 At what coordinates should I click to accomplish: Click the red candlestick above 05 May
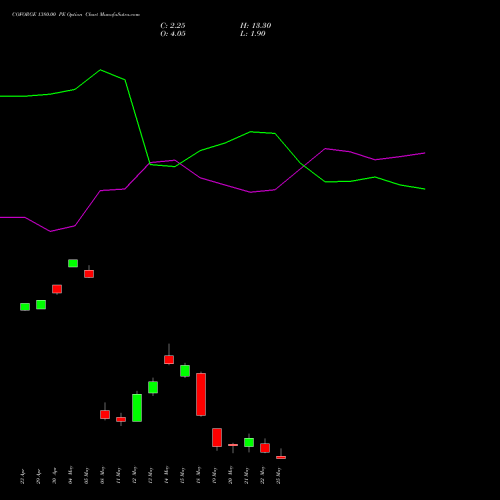(x=89, y=273)
